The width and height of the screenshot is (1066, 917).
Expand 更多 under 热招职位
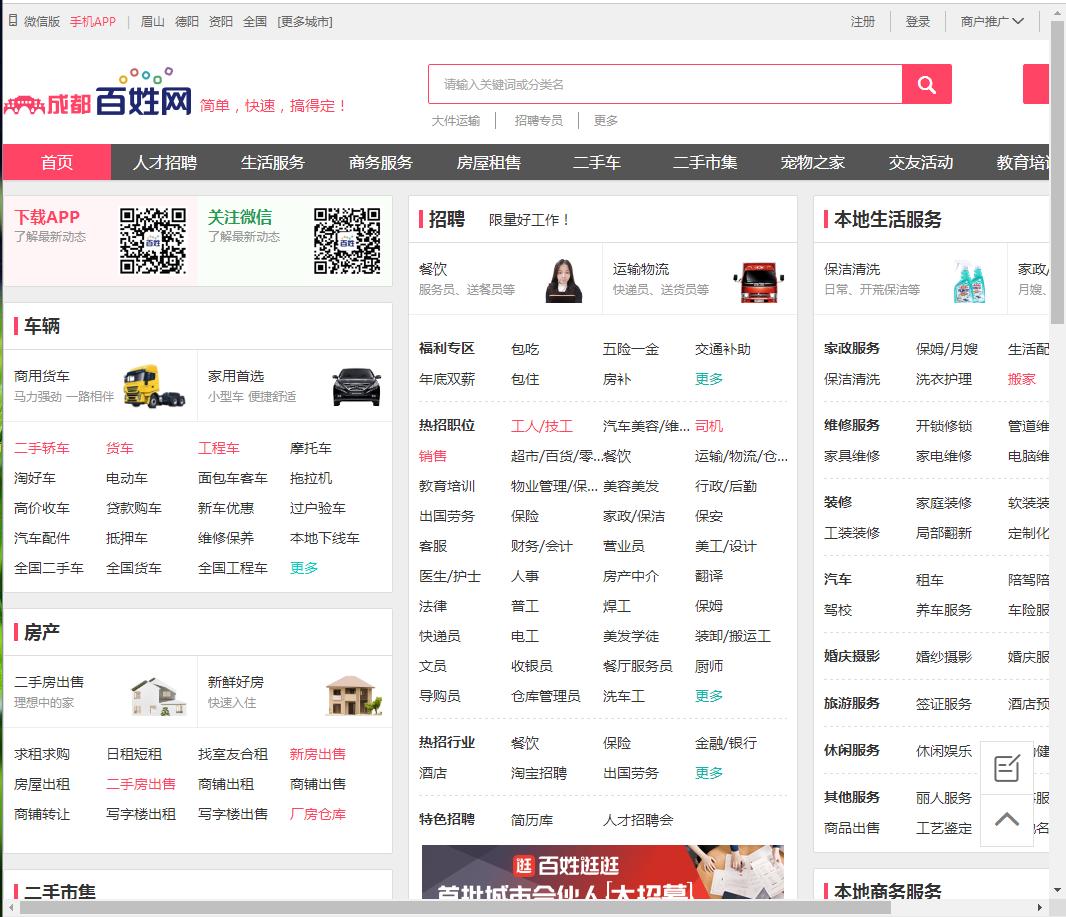(x=708, y=696)
